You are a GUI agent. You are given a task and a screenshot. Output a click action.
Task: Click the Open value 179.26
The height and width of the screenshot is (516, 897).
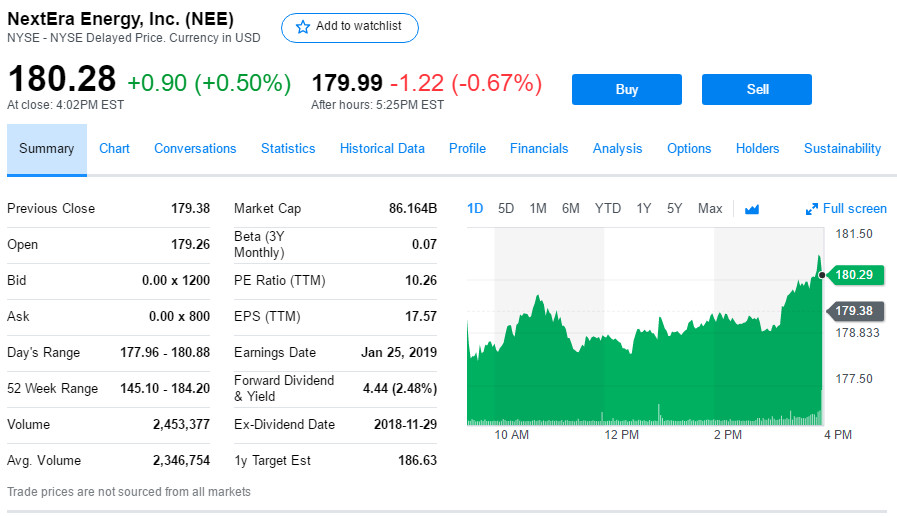[190, 245]
